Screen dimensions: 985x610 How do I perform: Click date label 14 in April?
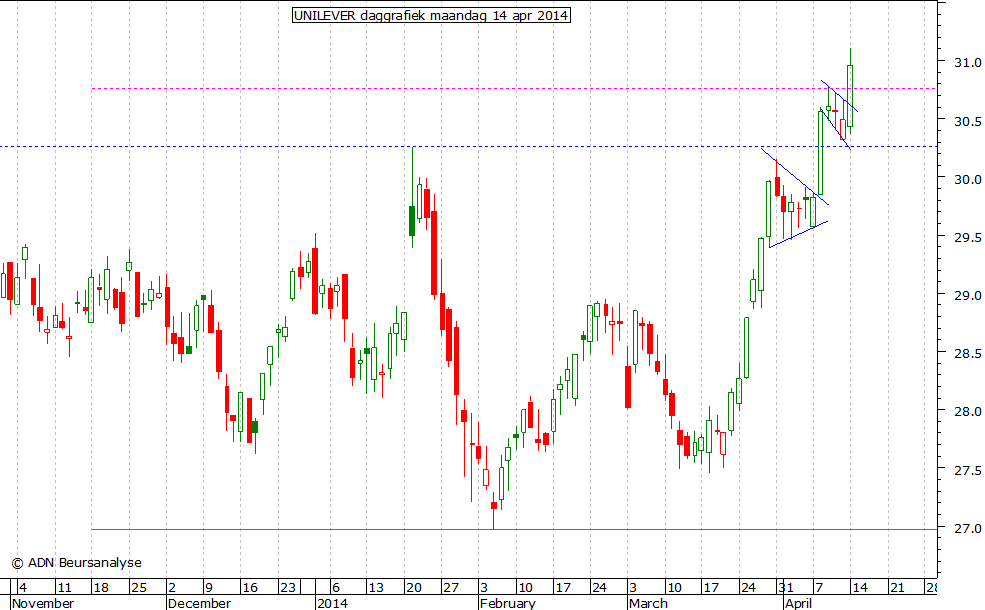(x=859, y=588)
